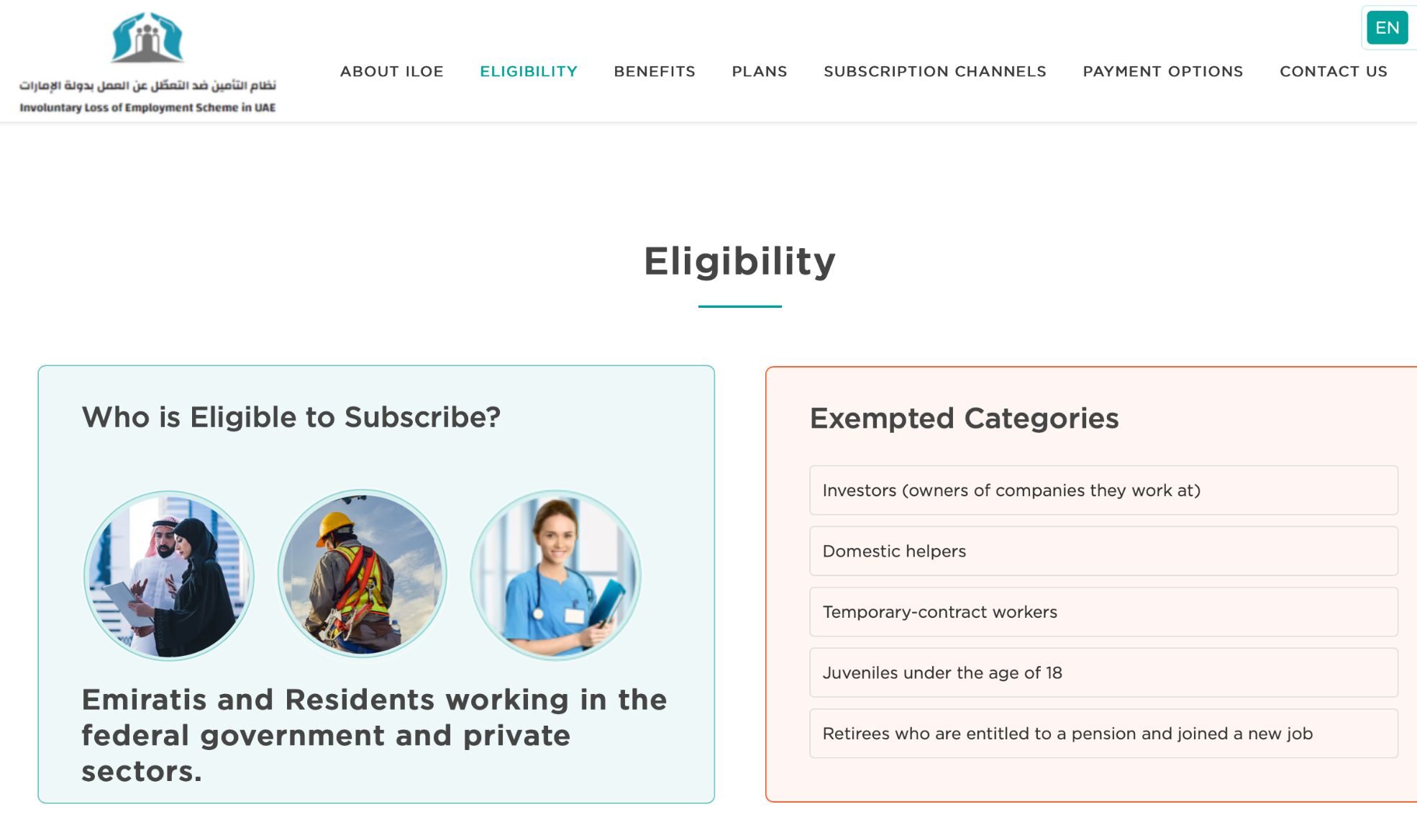The image size is (1417, 840).
Task: Expand the Domestic helpers exempted category item
Action: [x=1103, y=550]
